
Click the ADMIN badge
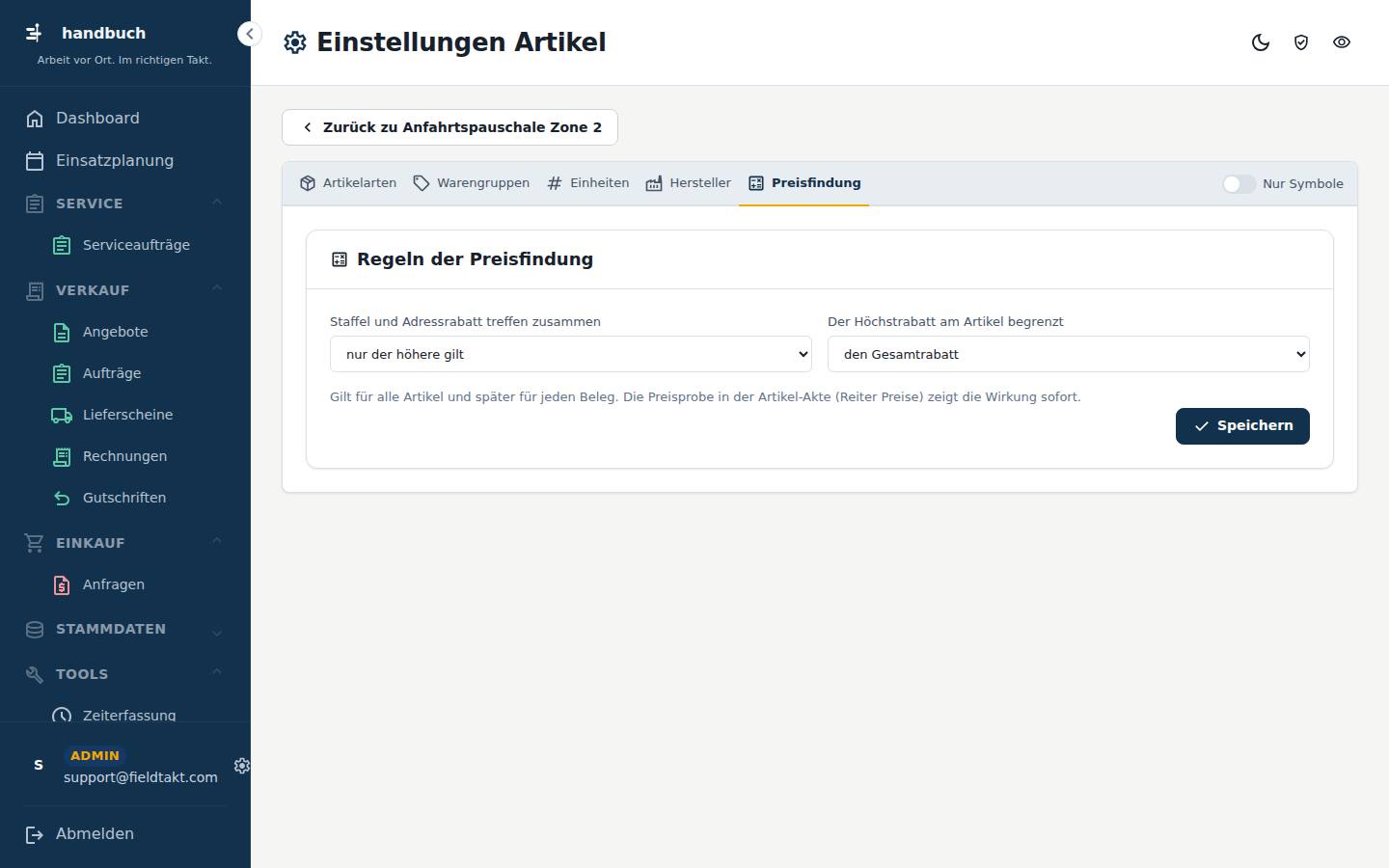pos(95,756)
